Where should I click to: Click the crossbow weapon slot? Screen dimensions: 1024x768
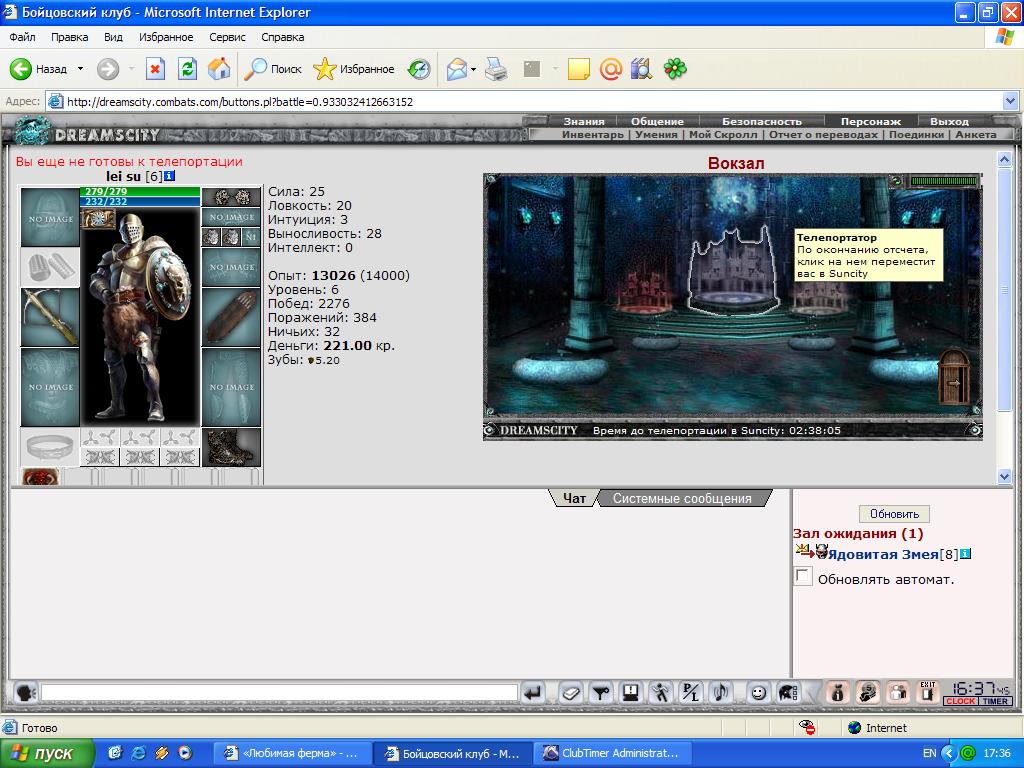click(50, 317)
